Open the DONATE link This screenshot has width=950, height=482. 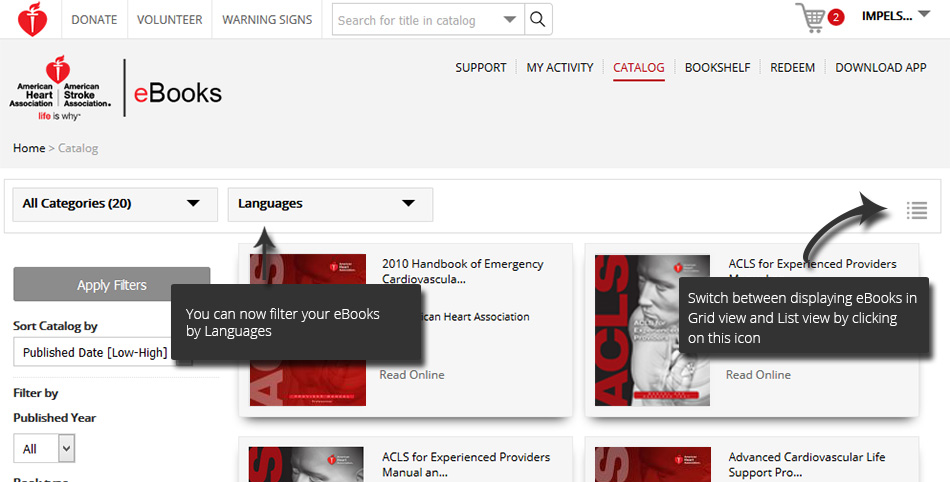coord(95,19)
